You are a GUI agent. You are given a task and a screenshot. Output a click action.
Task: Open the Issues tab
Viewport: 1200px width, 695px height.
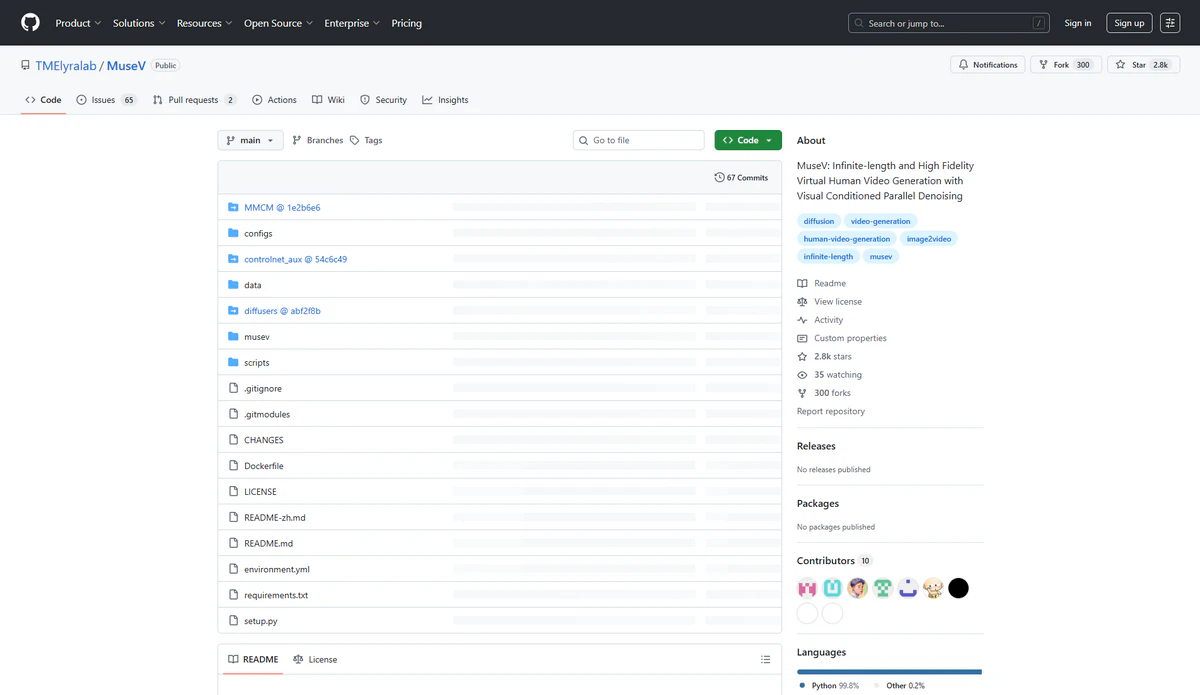point(106,100)
